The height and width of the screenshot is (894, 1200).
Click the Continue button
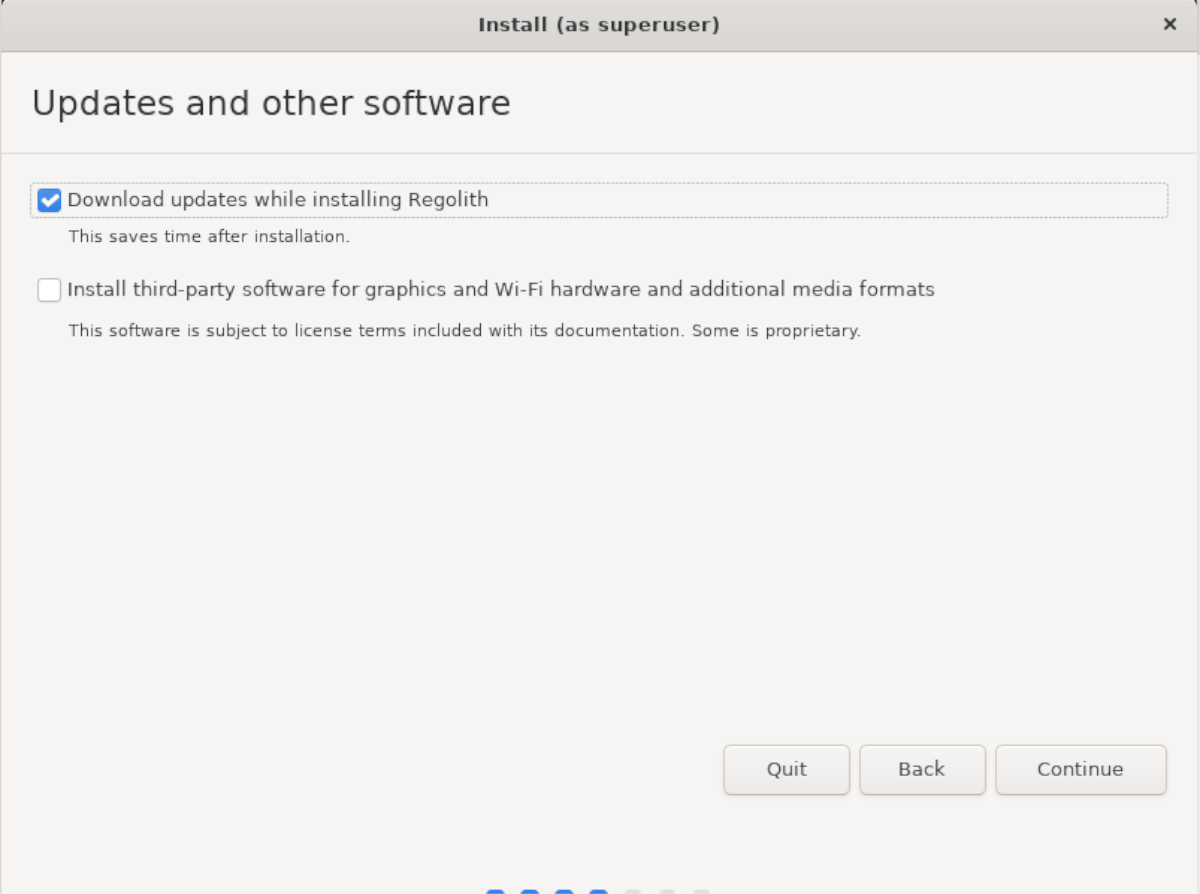(1081, 769)
